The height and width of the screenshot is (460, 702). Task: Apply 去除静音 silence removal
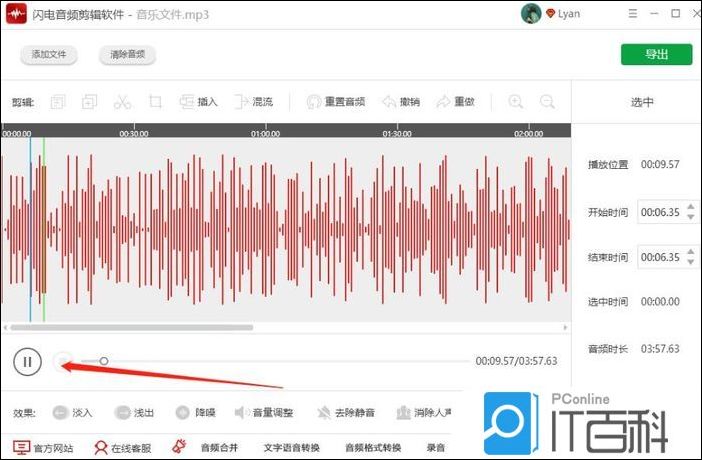coord(346,413)
